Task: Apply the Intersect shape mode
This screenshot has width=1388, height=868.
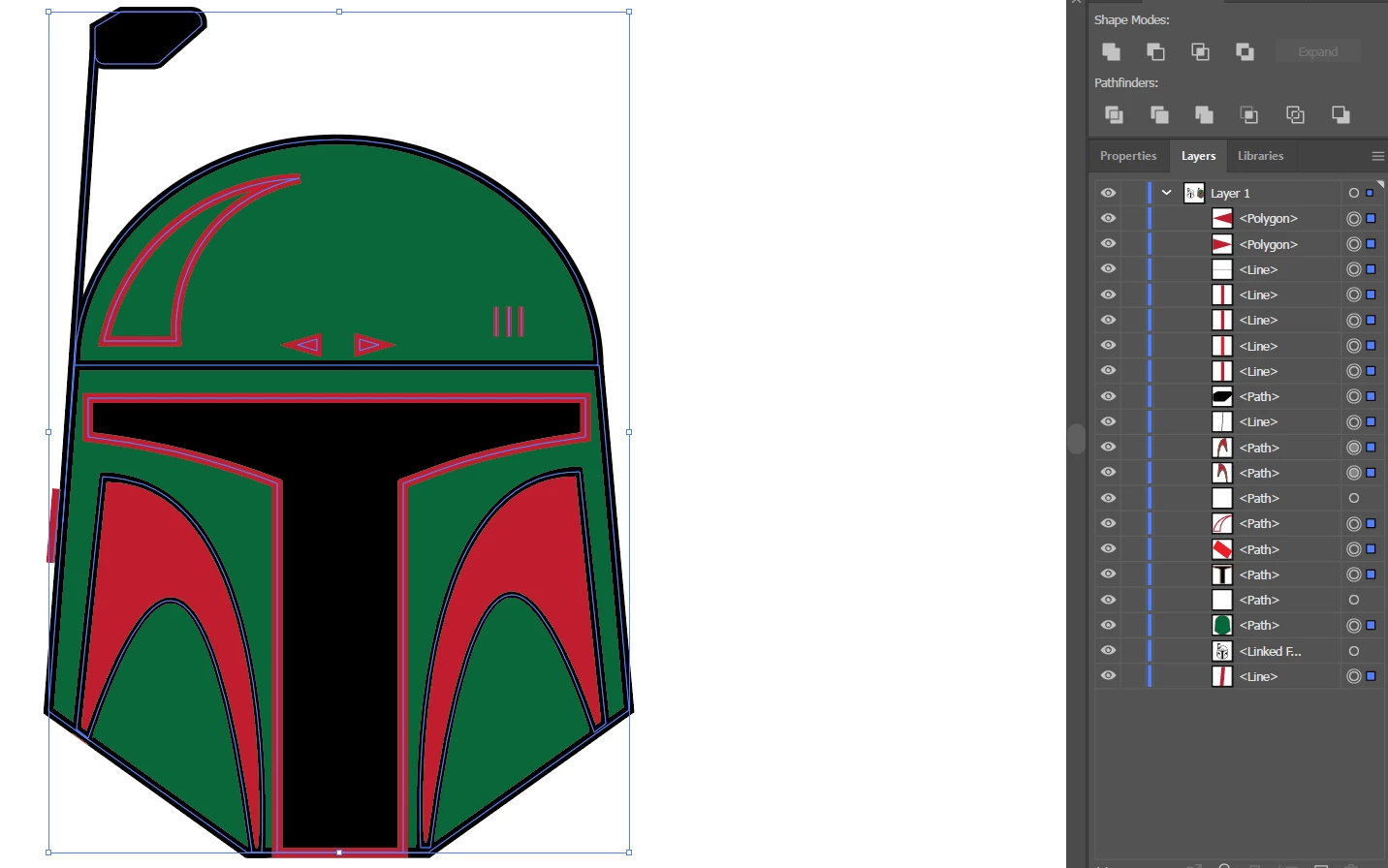Action: pyautogui.click(x=1200, y=51)
